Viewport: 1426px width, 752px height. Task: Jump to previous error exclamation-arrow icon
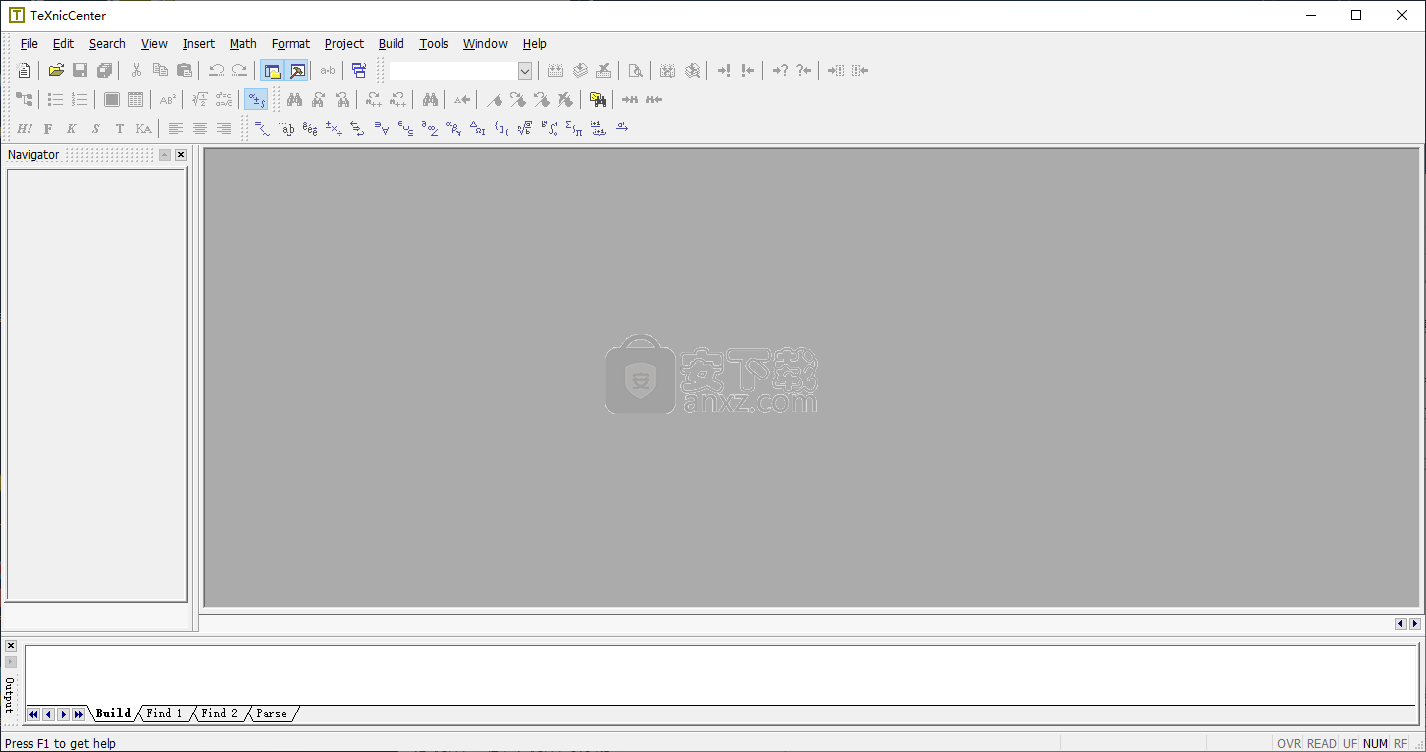pos(748,71)
